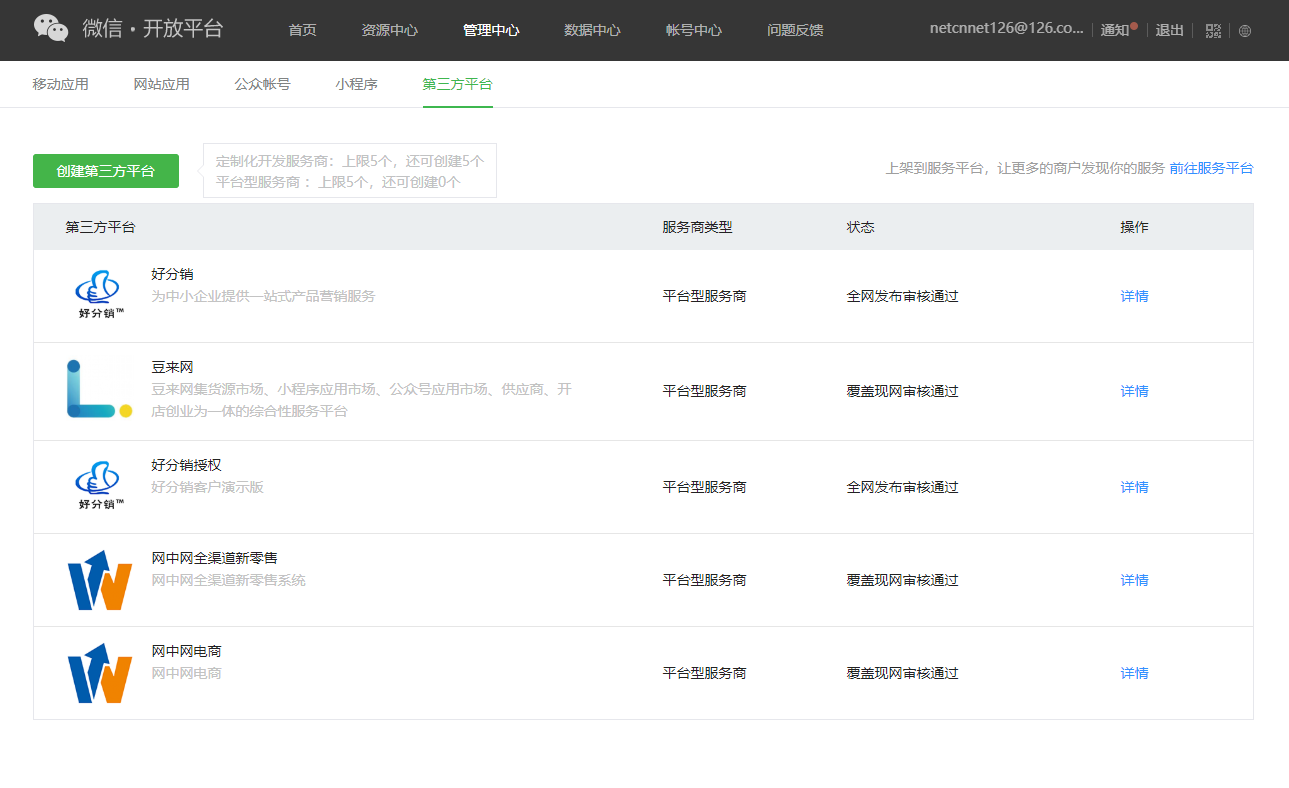Click the 网中网全渠道新零售 logo thumbnail

pos(99,580)
